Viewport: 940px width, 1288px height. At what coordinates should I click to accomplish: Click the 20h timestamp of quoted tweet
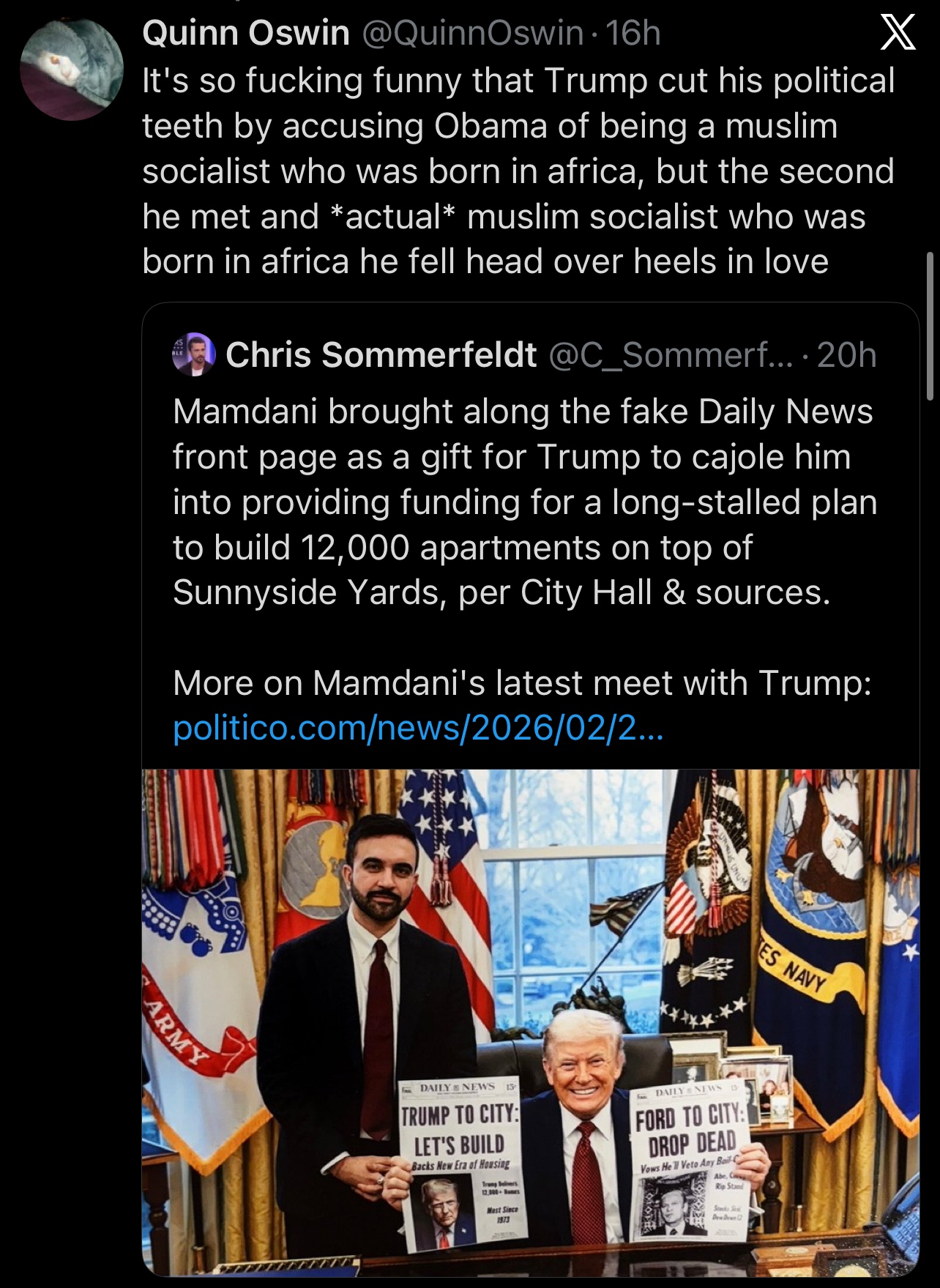[x=847, y=355]
